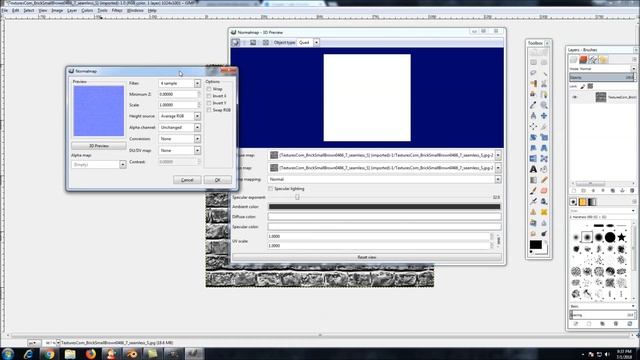The width and height of the screenshot is (640, 360).
Task: Switch to the Gradients tab in lower dock
Action: click(x=592, y=202)
